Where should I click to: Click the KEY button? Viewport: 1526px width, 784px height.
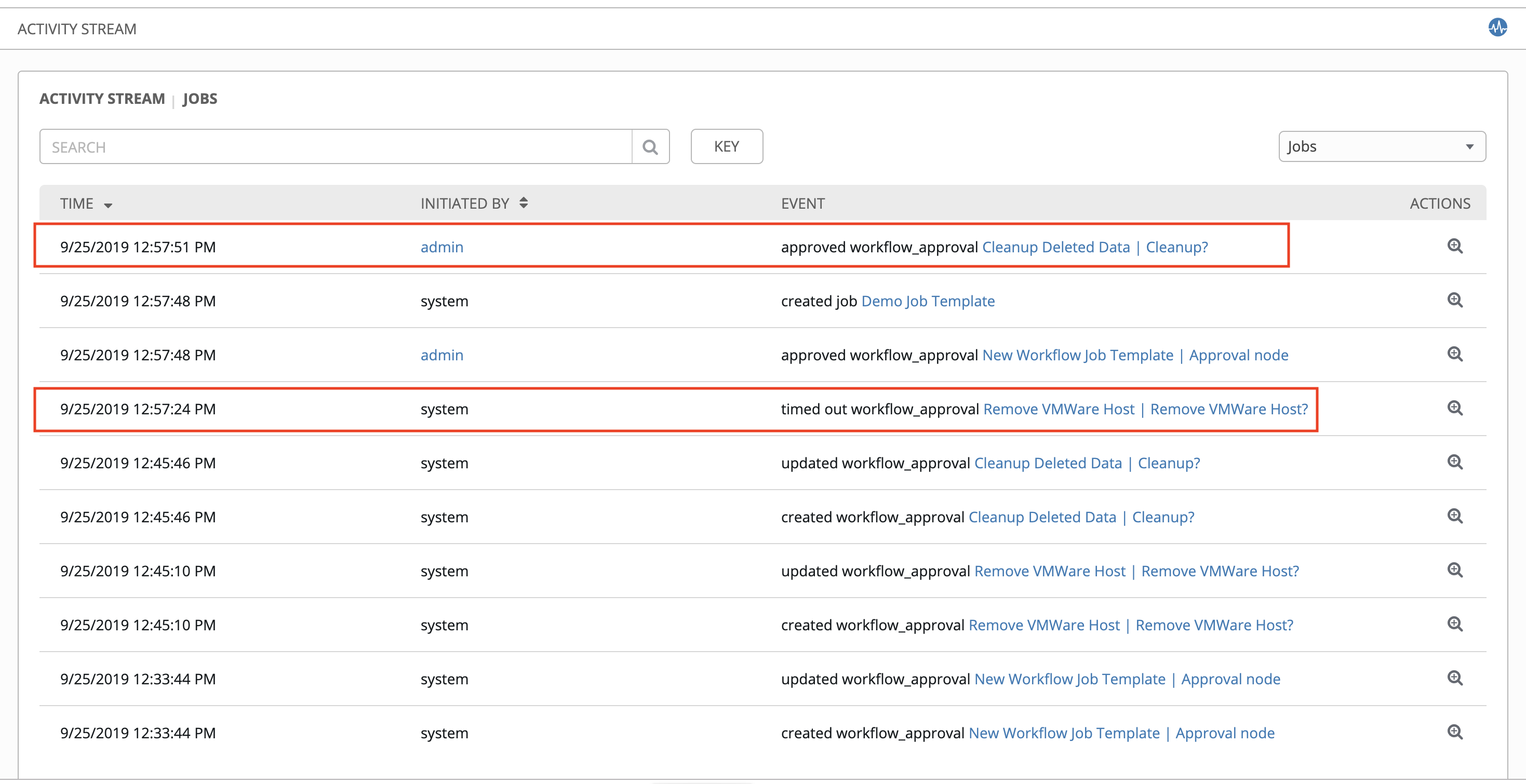click(727, 146)
